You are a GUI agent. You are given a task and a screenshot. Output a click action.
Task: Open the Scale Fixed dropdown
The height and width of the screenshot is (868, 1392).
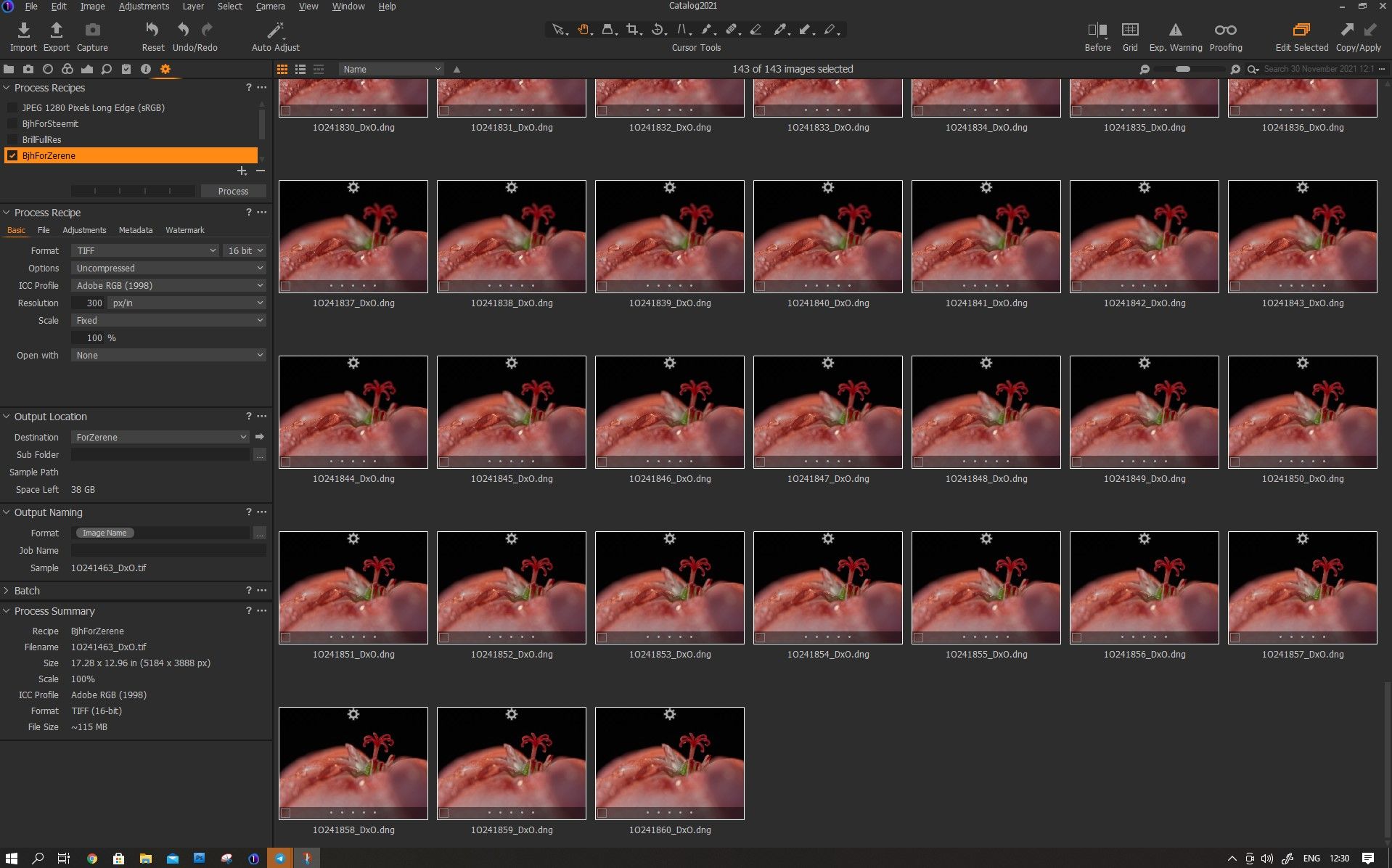pos(168,320)
